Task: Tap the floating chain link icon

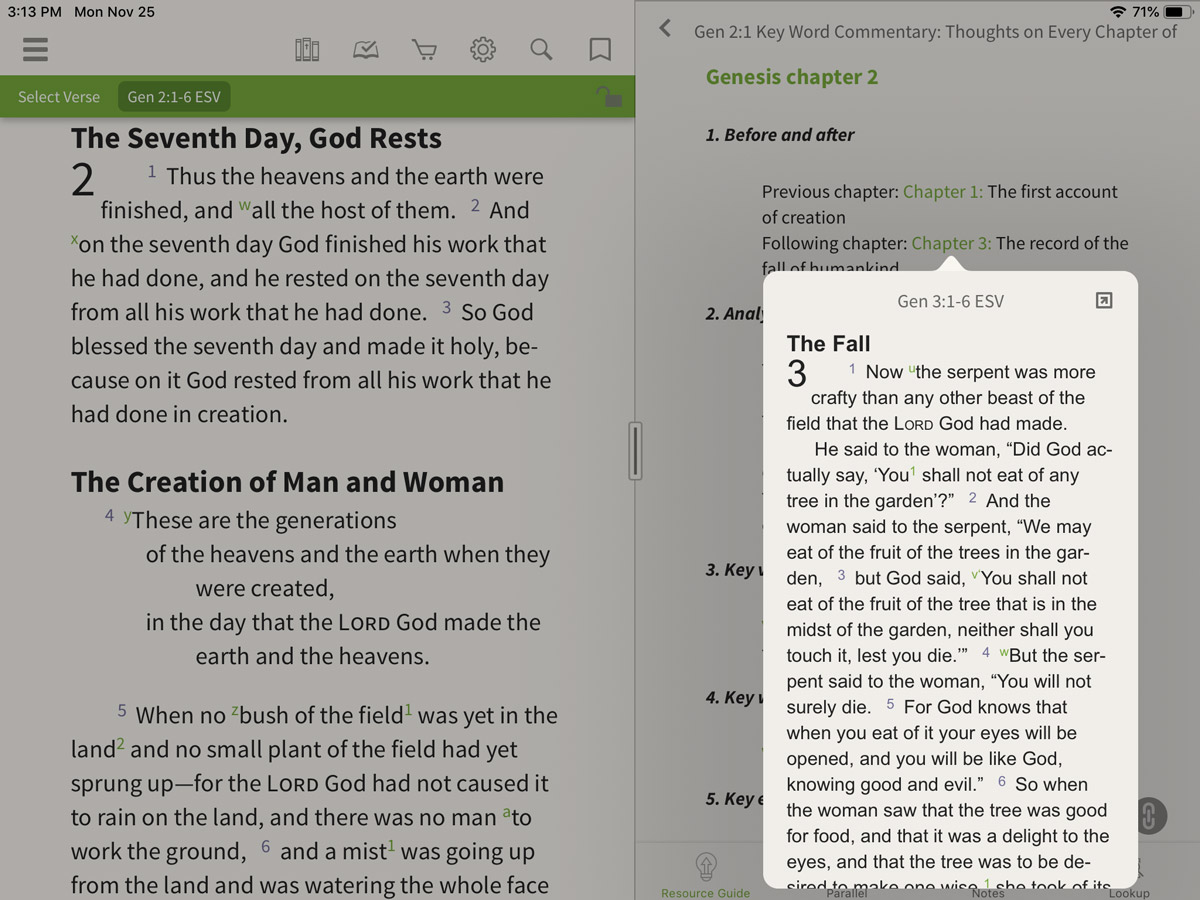Action: 1149,816
